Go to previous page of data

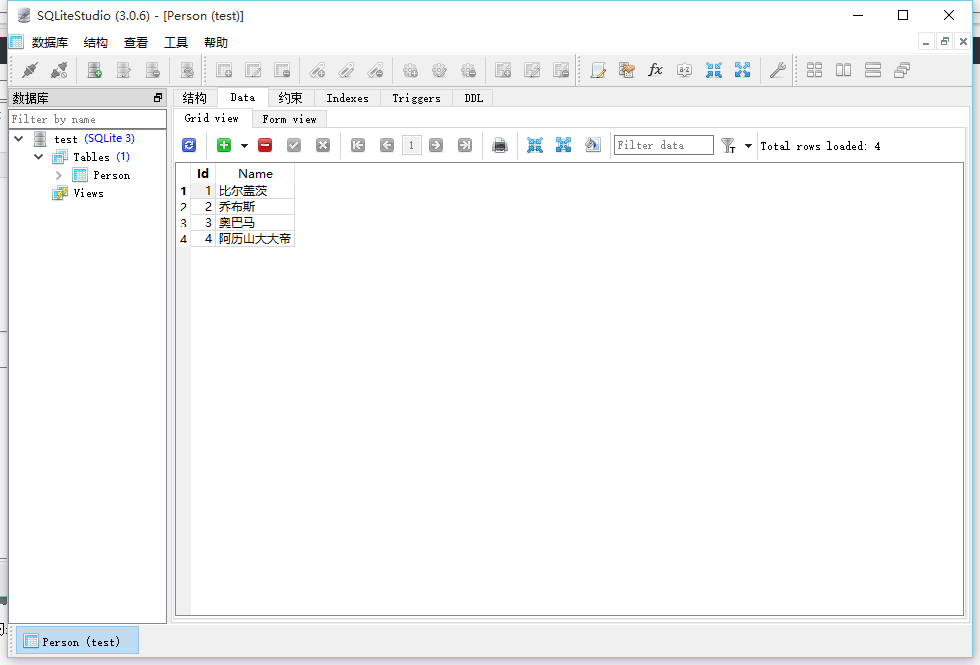pos(387,146)
